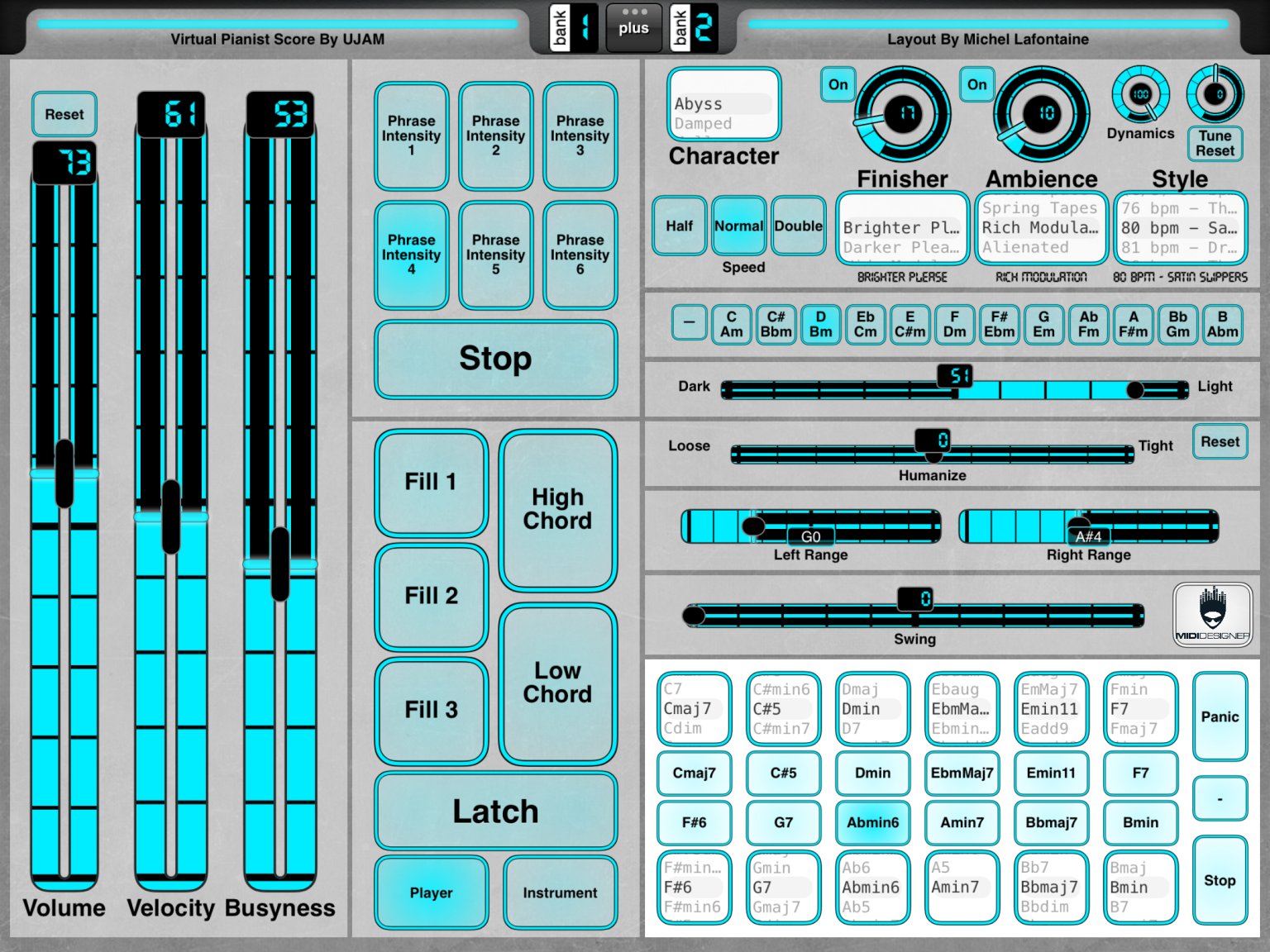1270x952 pixels.
Task: Select Phrase Intensity 4
Action: (x=412, y=255)
